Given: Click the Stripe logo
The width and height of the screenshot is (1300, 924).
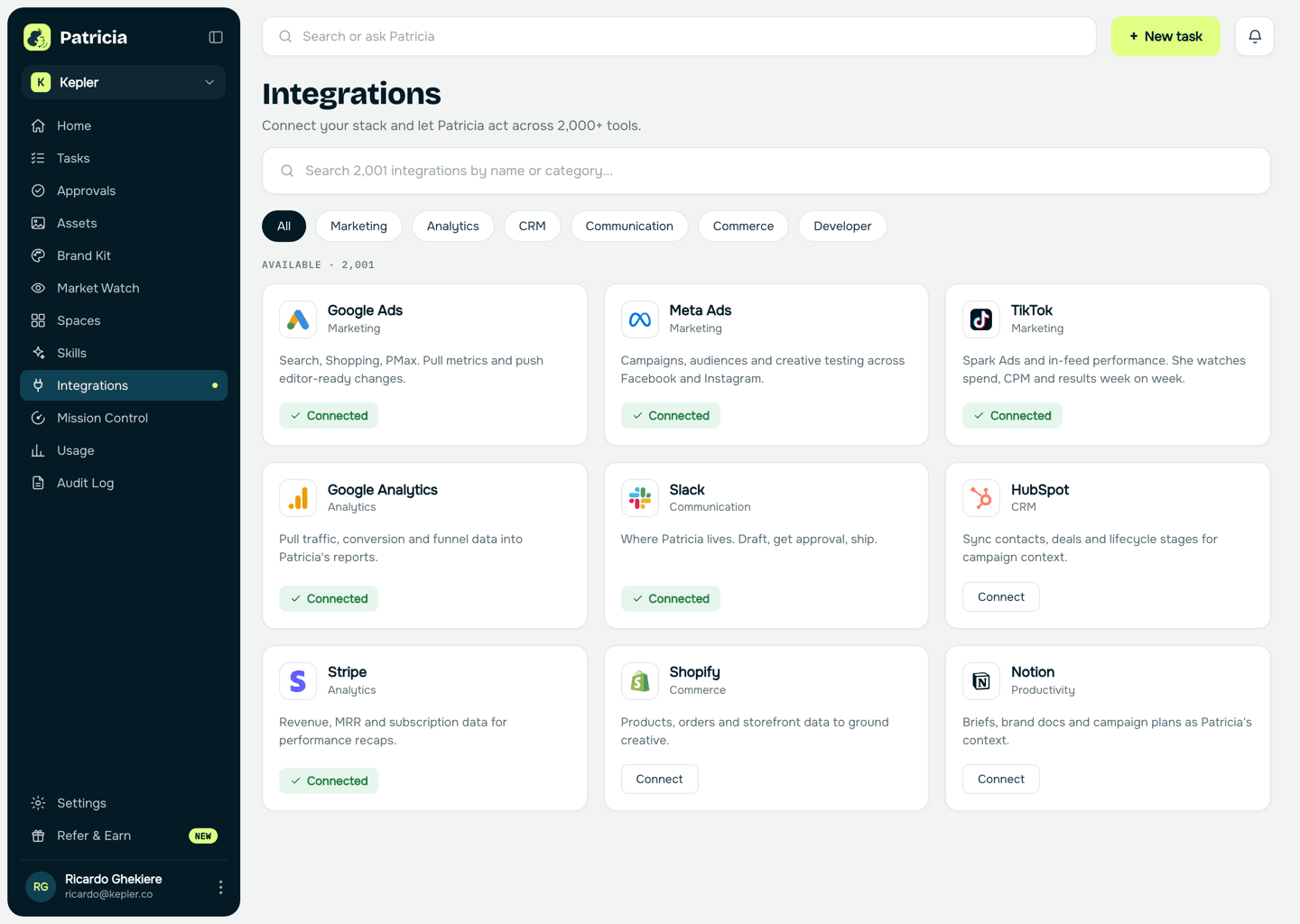Looking at the screenshot, I should pos(298,681).
